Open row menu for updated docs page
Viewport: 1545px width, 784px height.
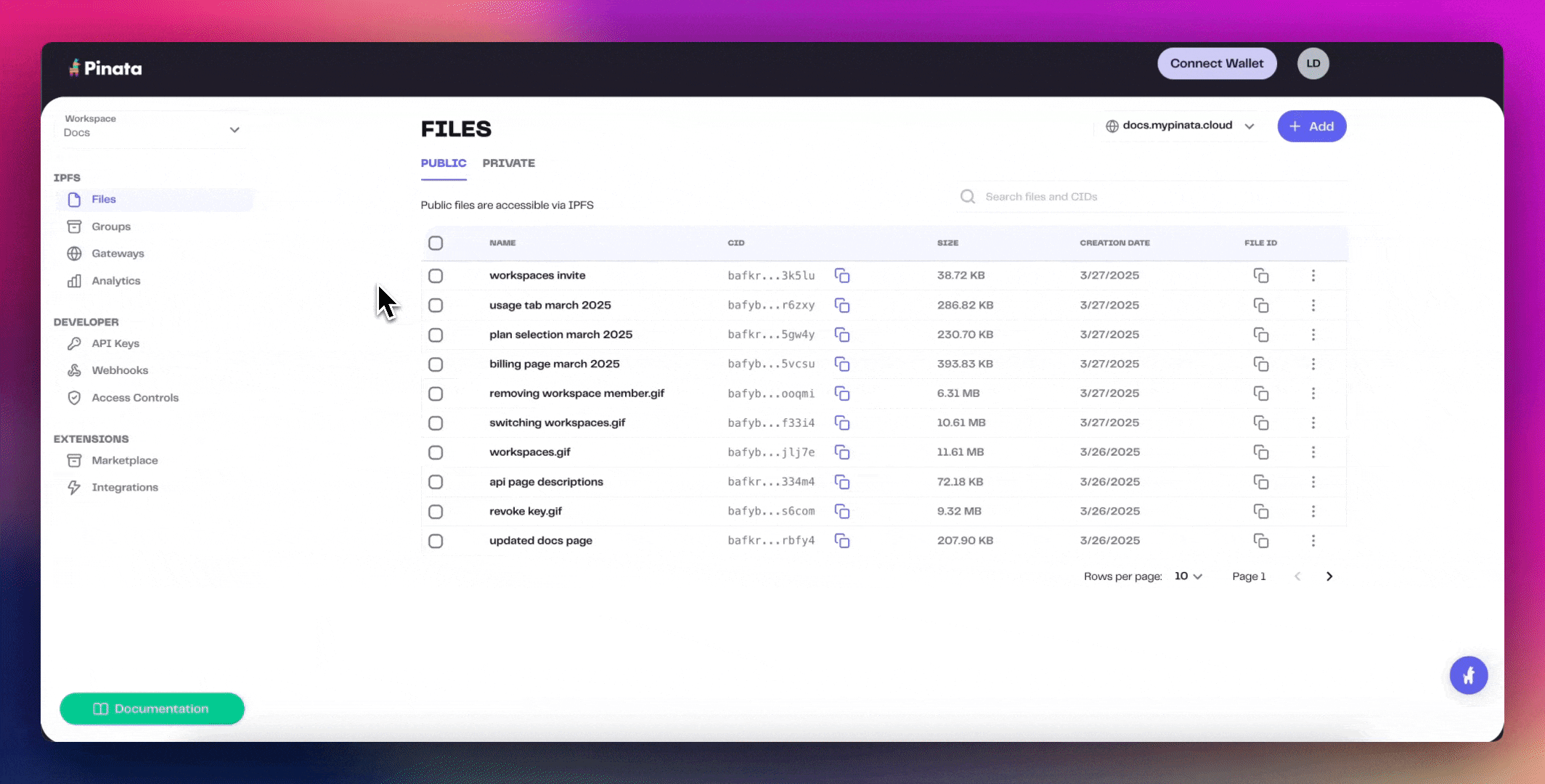[1313, 541]
